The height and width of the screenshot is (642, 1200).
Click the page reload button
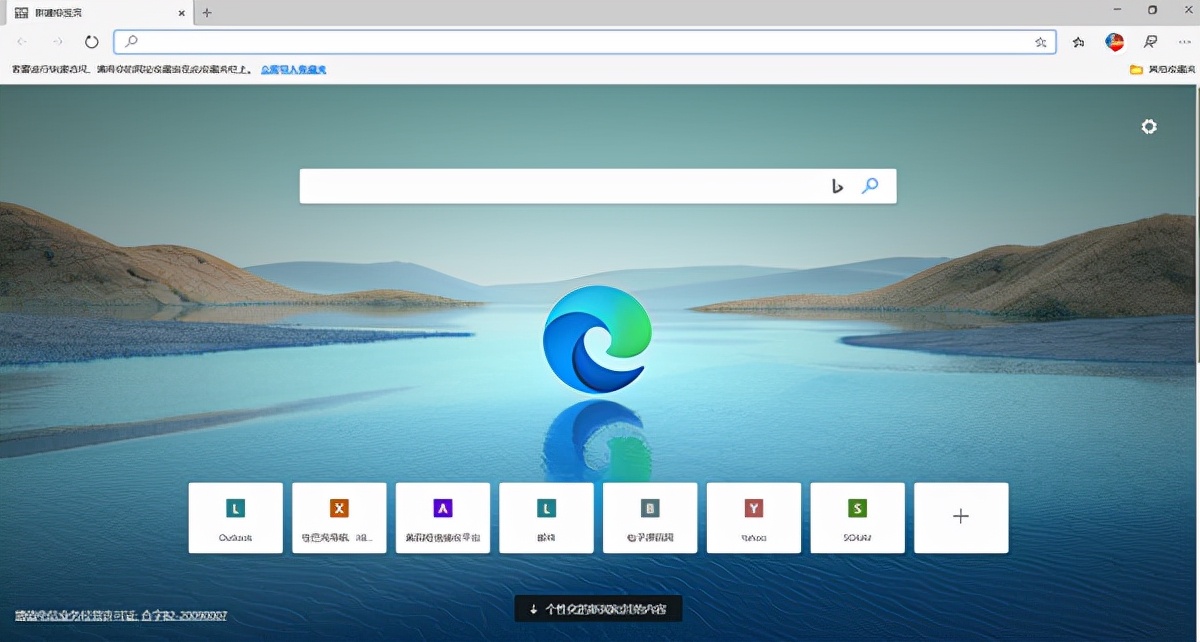tap(92, 42)
